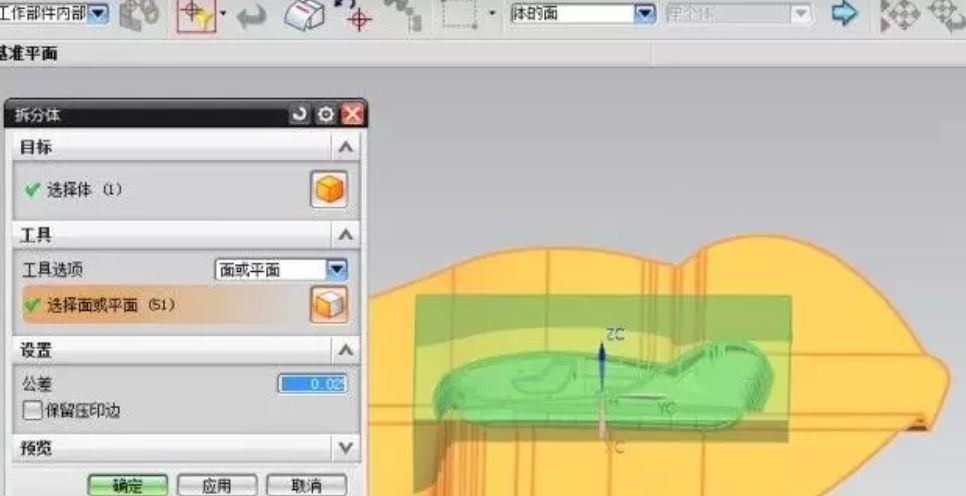The height and width of the screenshot is (496, 966).
Task: Click the blue right arrow icon
Action: [x=844, y=13]
